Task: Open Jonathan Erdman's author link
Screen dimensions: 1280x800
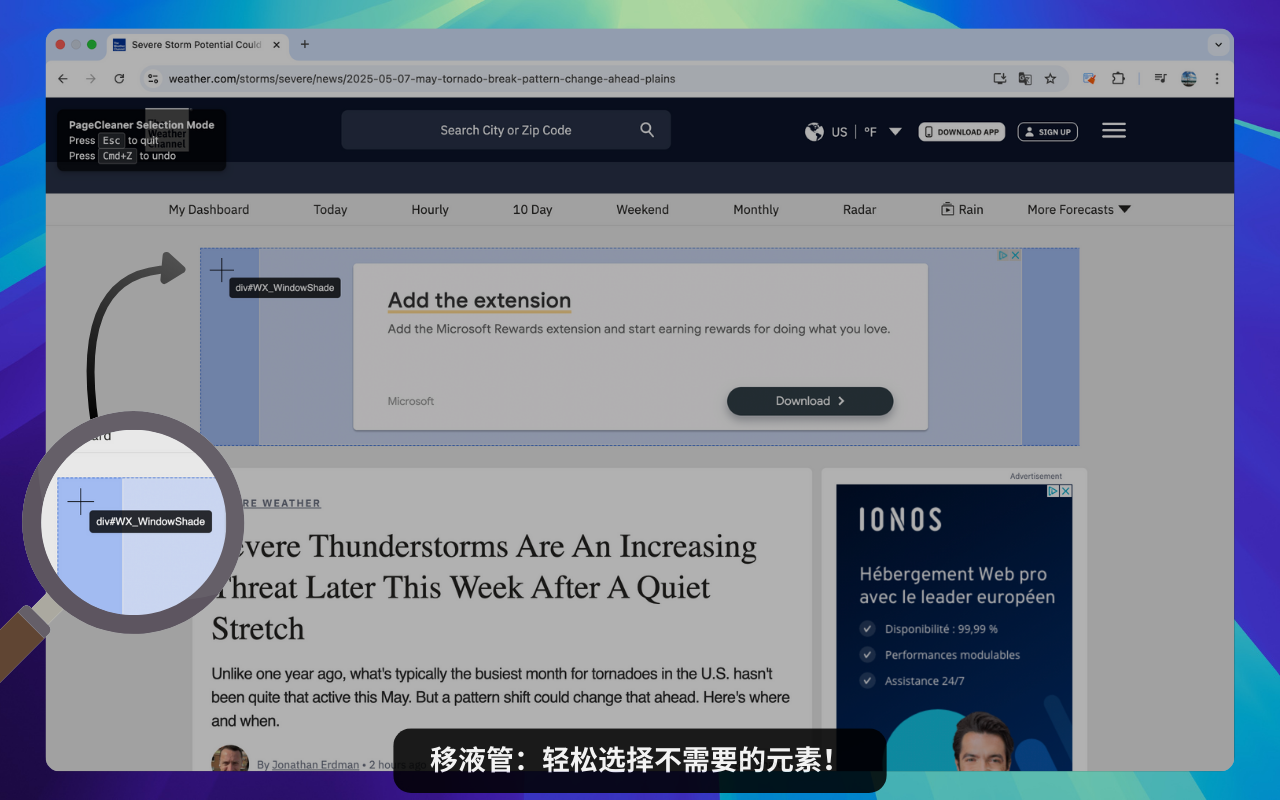Action: click(x=315, y=764)
